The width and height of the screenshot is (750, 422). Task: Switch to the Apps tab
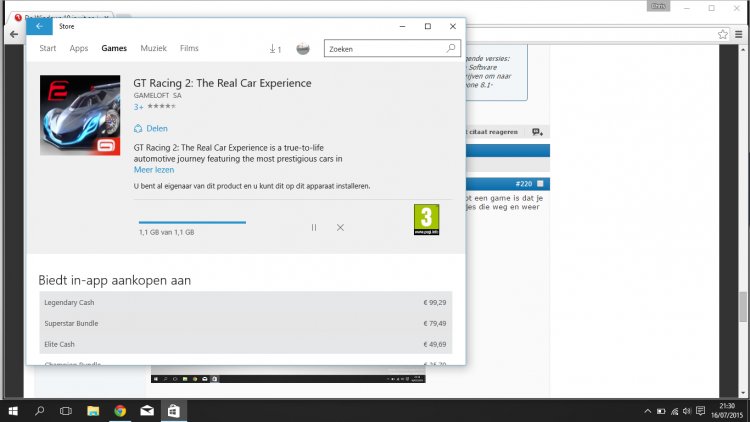coord(79,49)
